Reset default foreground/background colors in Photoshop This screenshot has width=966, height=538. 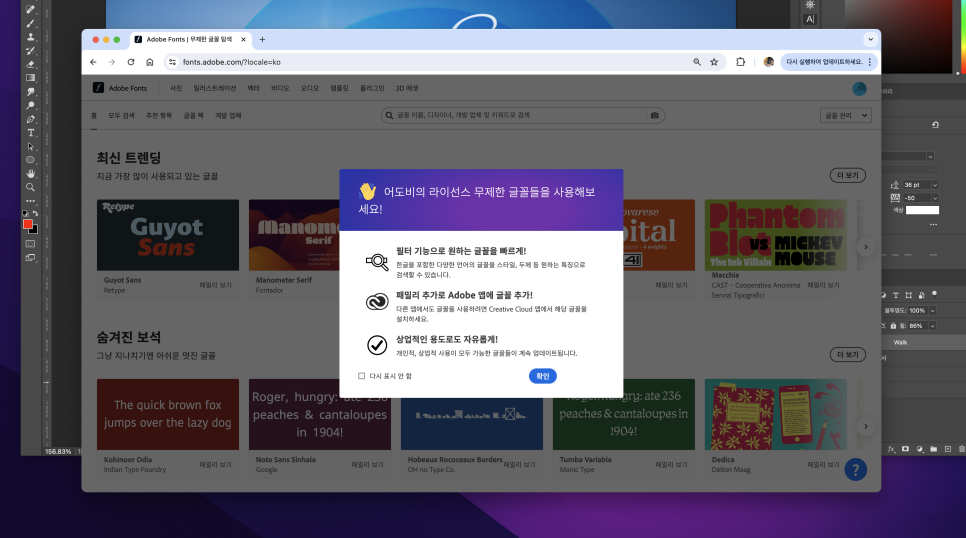(x=25, y=213)
